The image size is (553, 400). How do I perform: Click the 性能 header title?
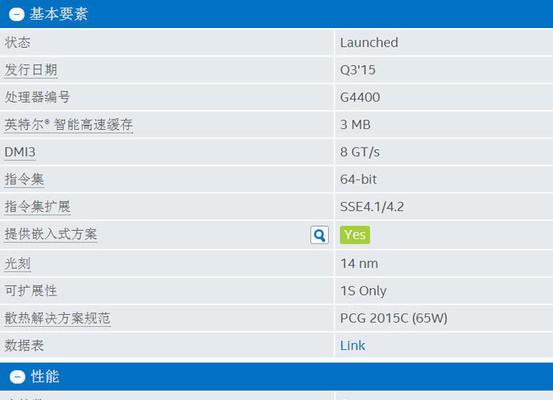pyautogui.click(x=45, y=377)
